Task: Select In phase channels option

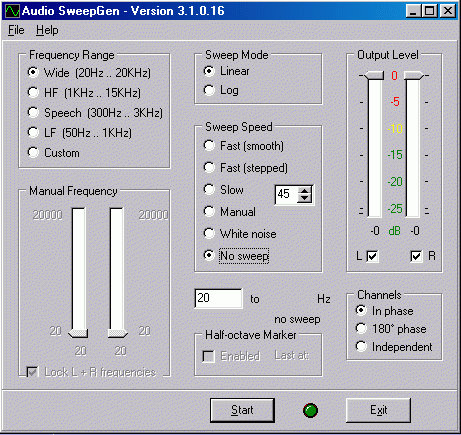Action: coord(385,311)
